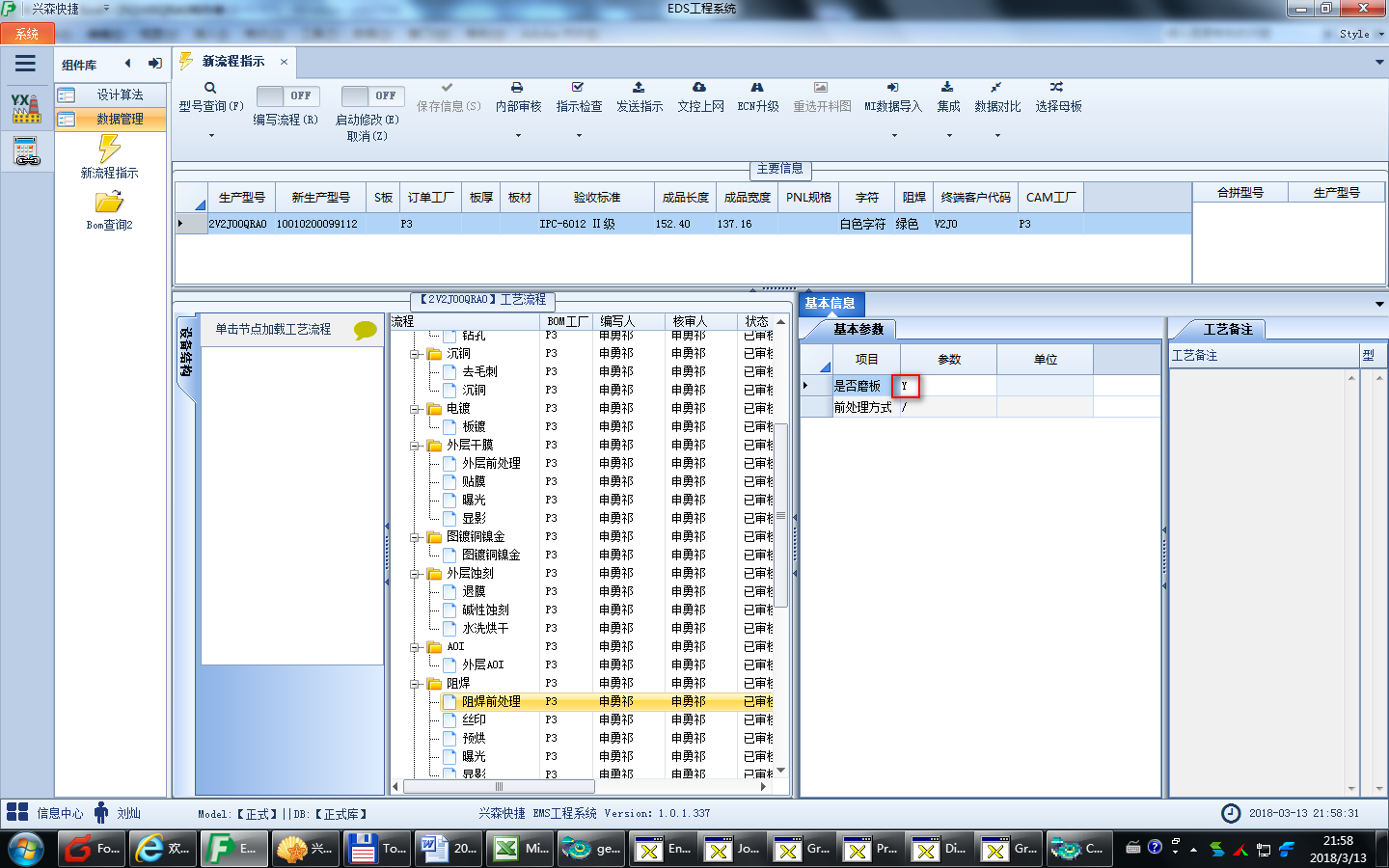This screenshot has height=868, width=1389.
Task: Click the pin icon in 组件库 header
Action: 154,64
